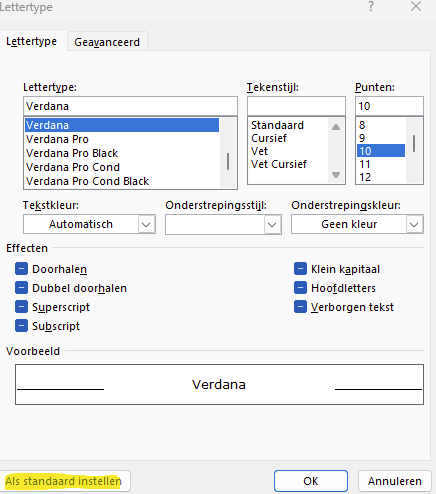Switch to the Geavanceerd tab
Screen dimensions: 436x494
(x=107, y=42)
